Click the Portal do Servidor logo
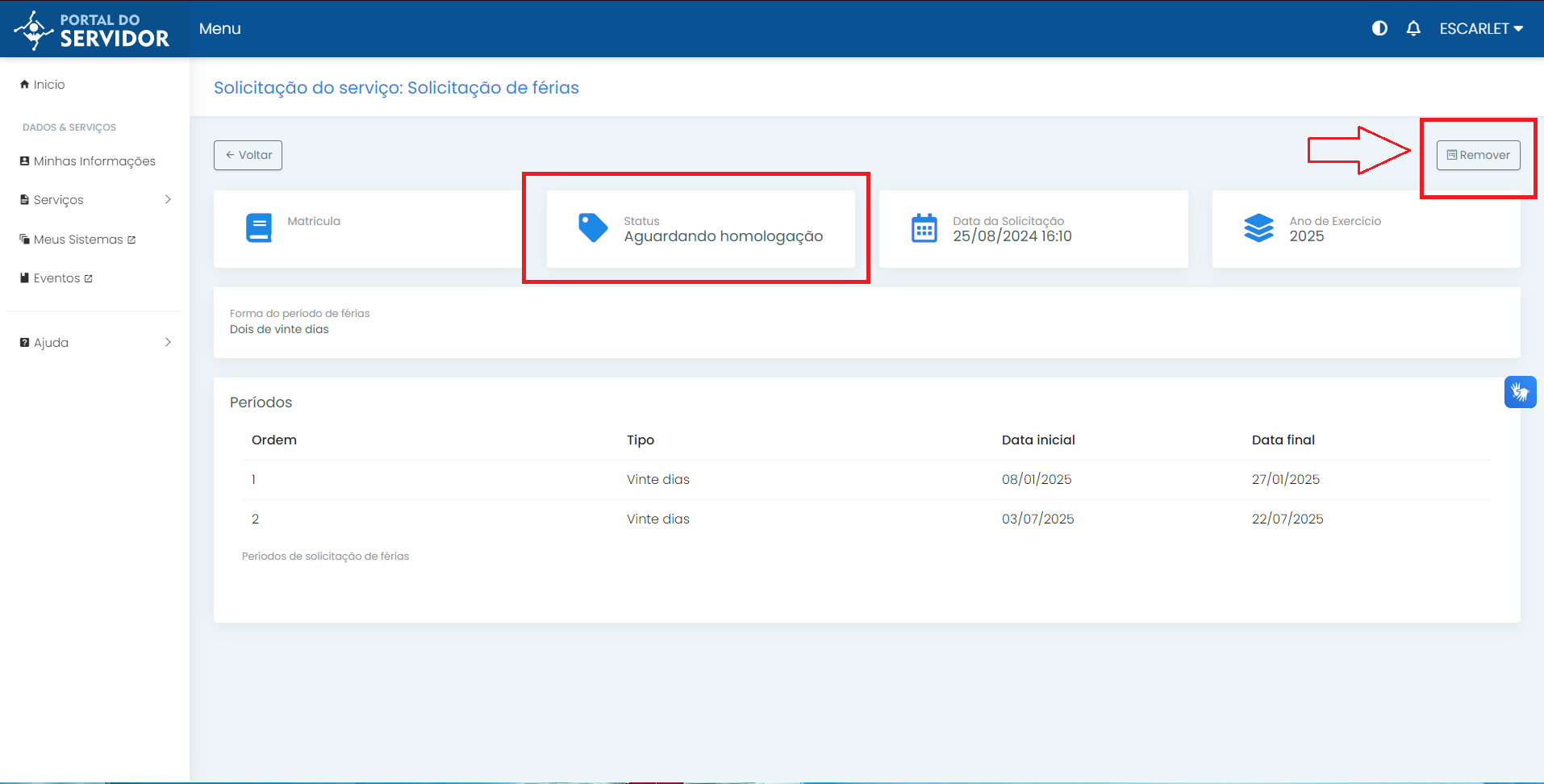Screen dimensions: 1544x784 click(x=92, y=30)
